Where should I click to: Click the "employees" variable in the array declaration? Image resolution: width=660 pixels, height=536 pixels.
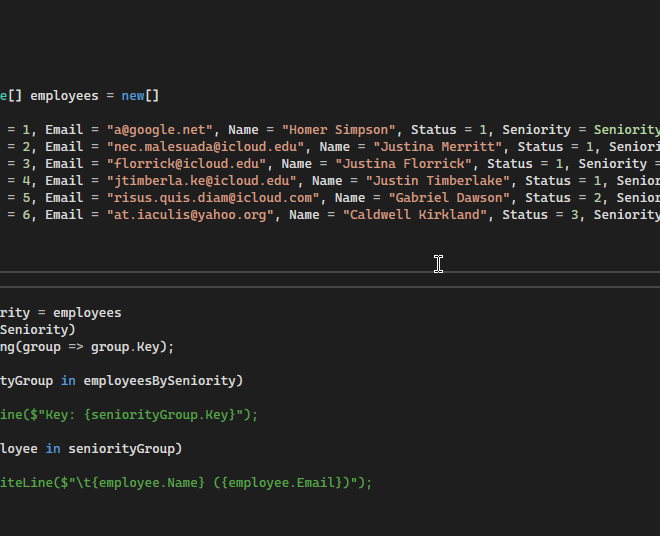pos(64,96)
